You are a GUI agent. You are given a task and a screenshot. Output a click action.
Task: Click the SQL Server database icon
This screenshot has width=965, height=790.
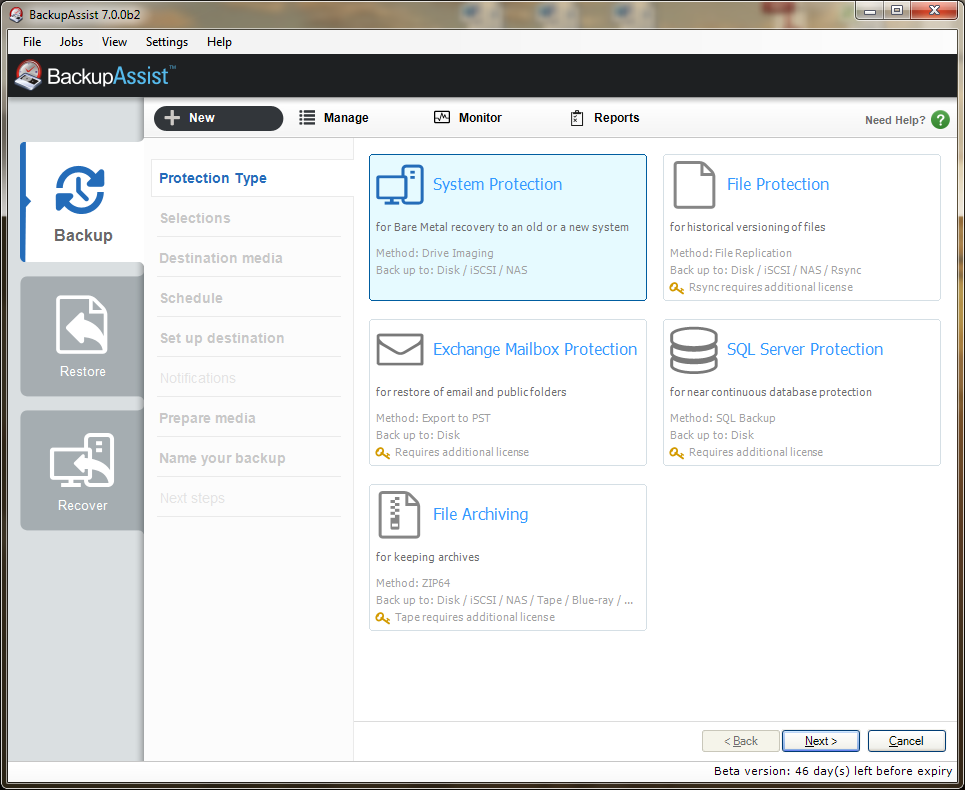[694, 349]
